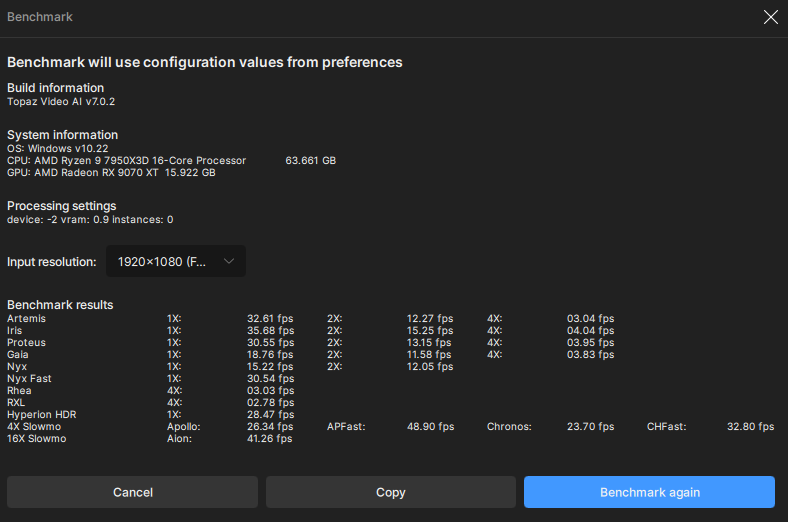
Task: Click the Gaia model label
Action: tap(18, 355)
